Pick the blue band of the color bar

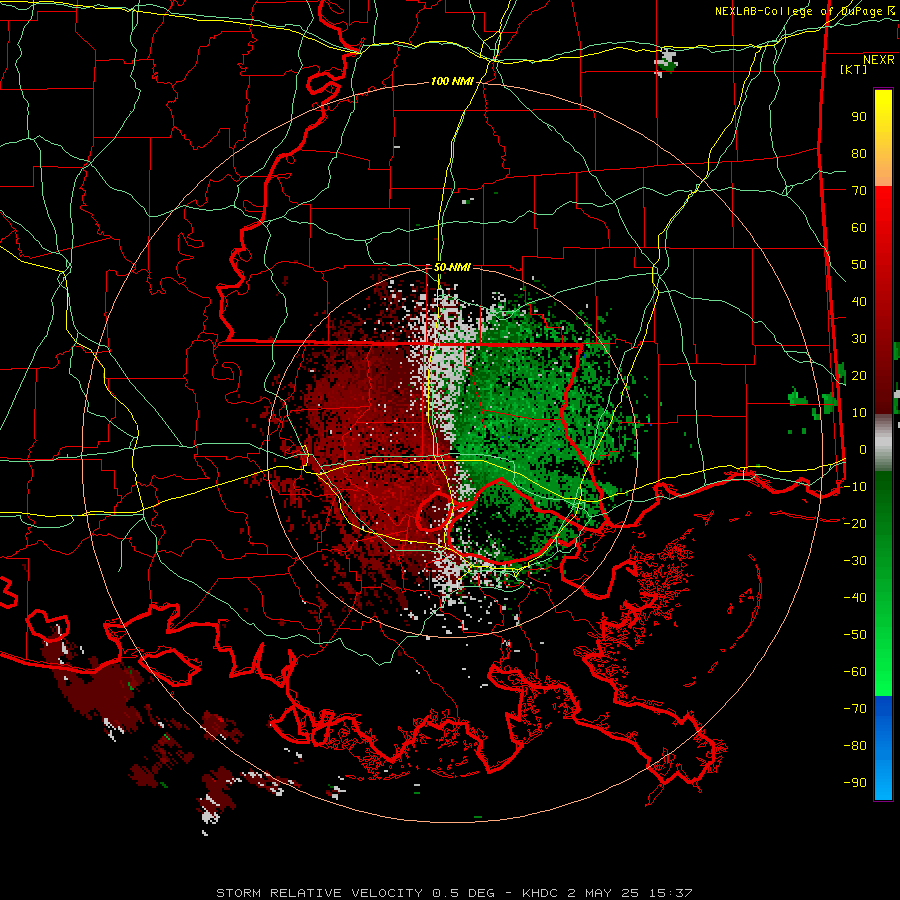pyautogui.click(x=883, y=747)
